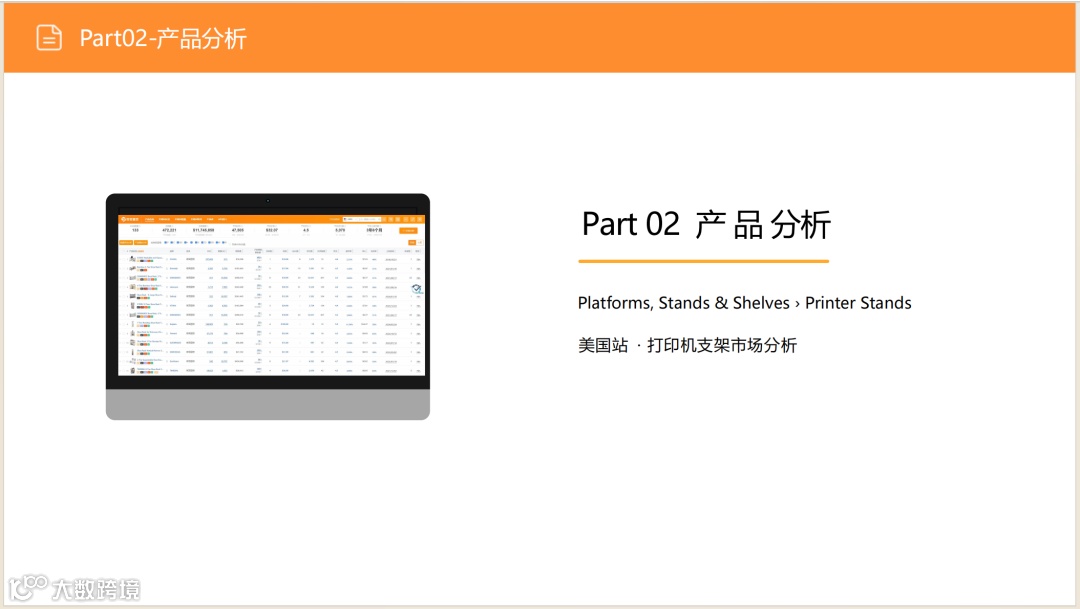Click the Part02-产品分析 header title
The width and height of the screenshot is (1080, 609).
(x=163, y=38)
